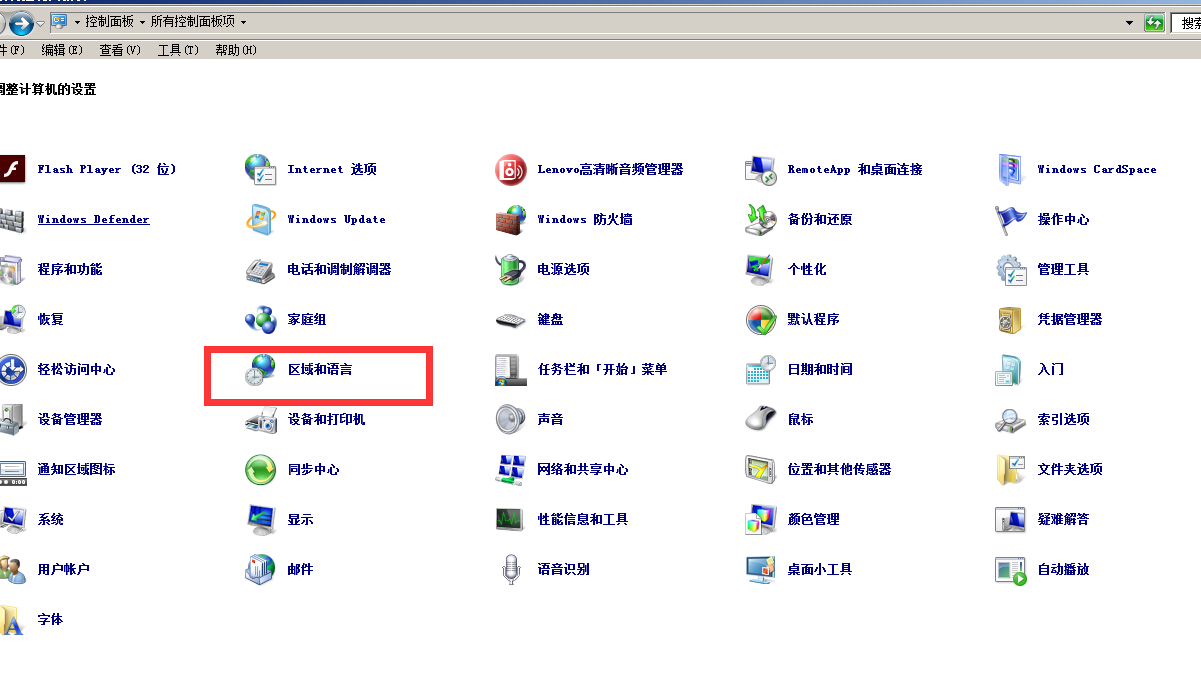Open 入门 getting started item
This screenshot has width=1201, height=677.
coord(1030,369)
